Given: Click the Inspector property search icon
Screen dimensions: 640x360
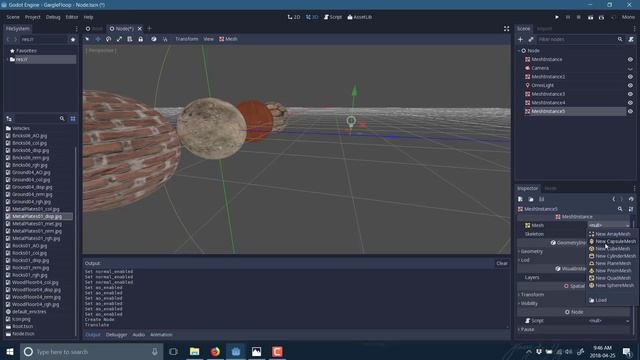Looking at the screenshot, I should point(620,209).
